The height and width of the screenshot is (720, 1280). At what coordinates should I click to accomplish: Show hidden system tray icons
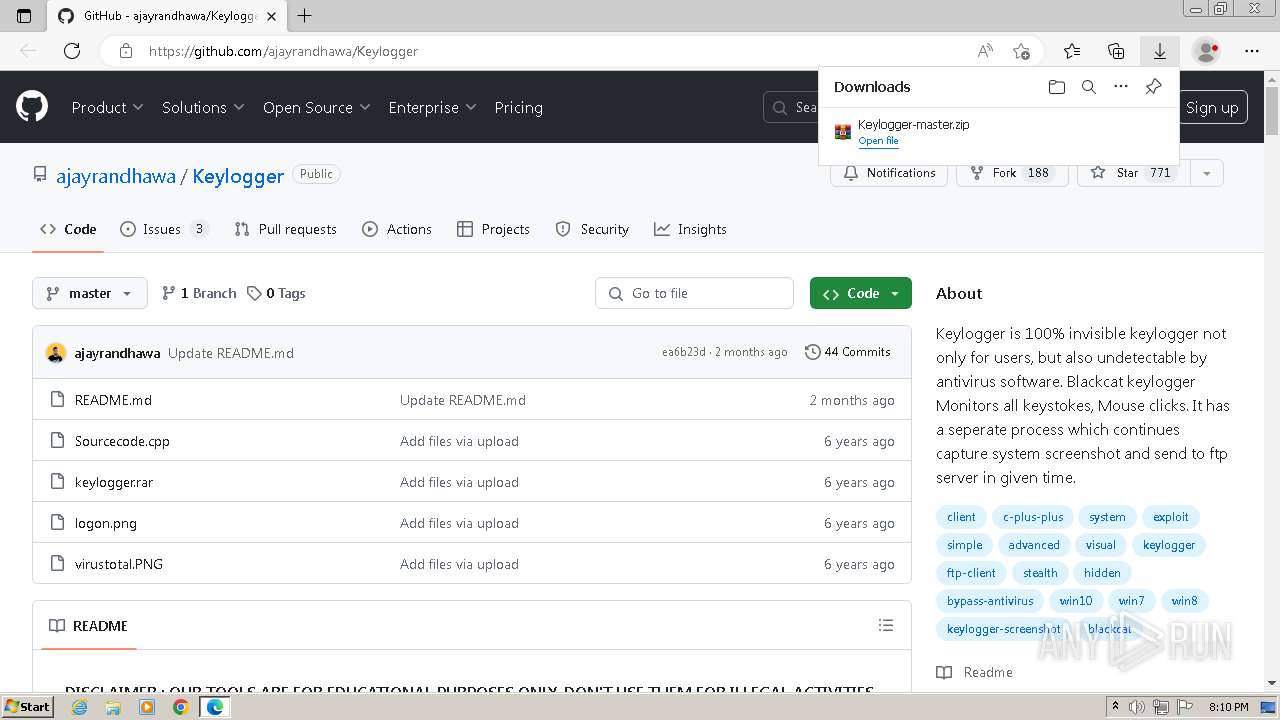[x=1116, y=707]
